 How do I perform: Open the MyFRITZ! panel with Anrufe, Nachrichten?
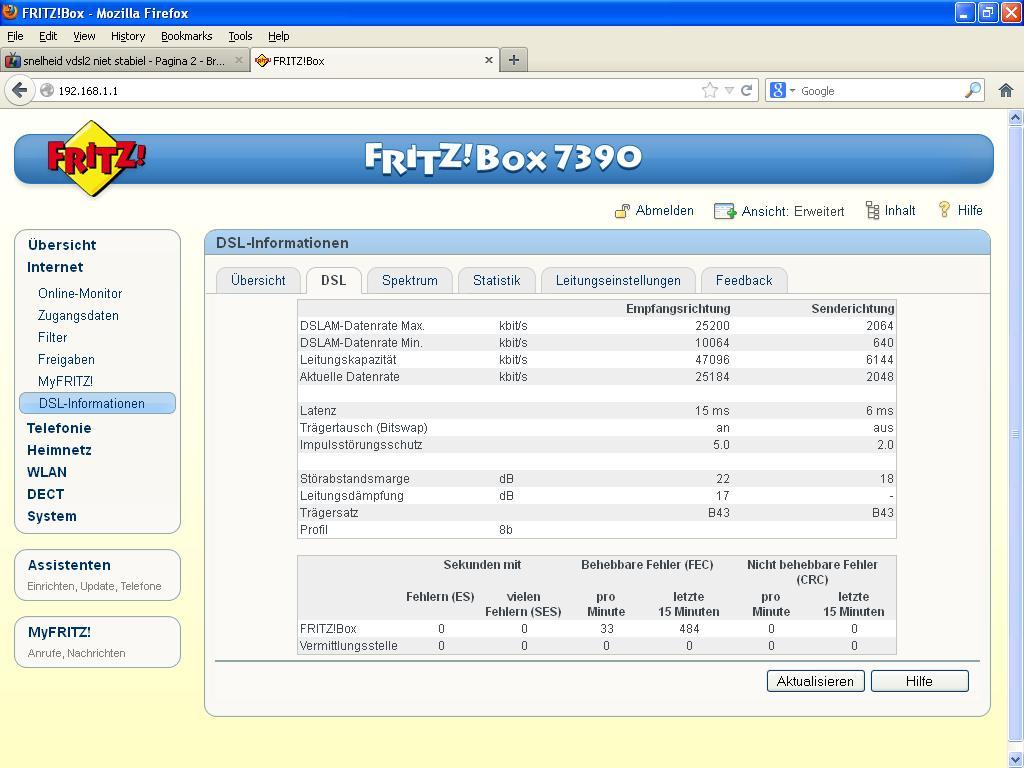[97, 642]
